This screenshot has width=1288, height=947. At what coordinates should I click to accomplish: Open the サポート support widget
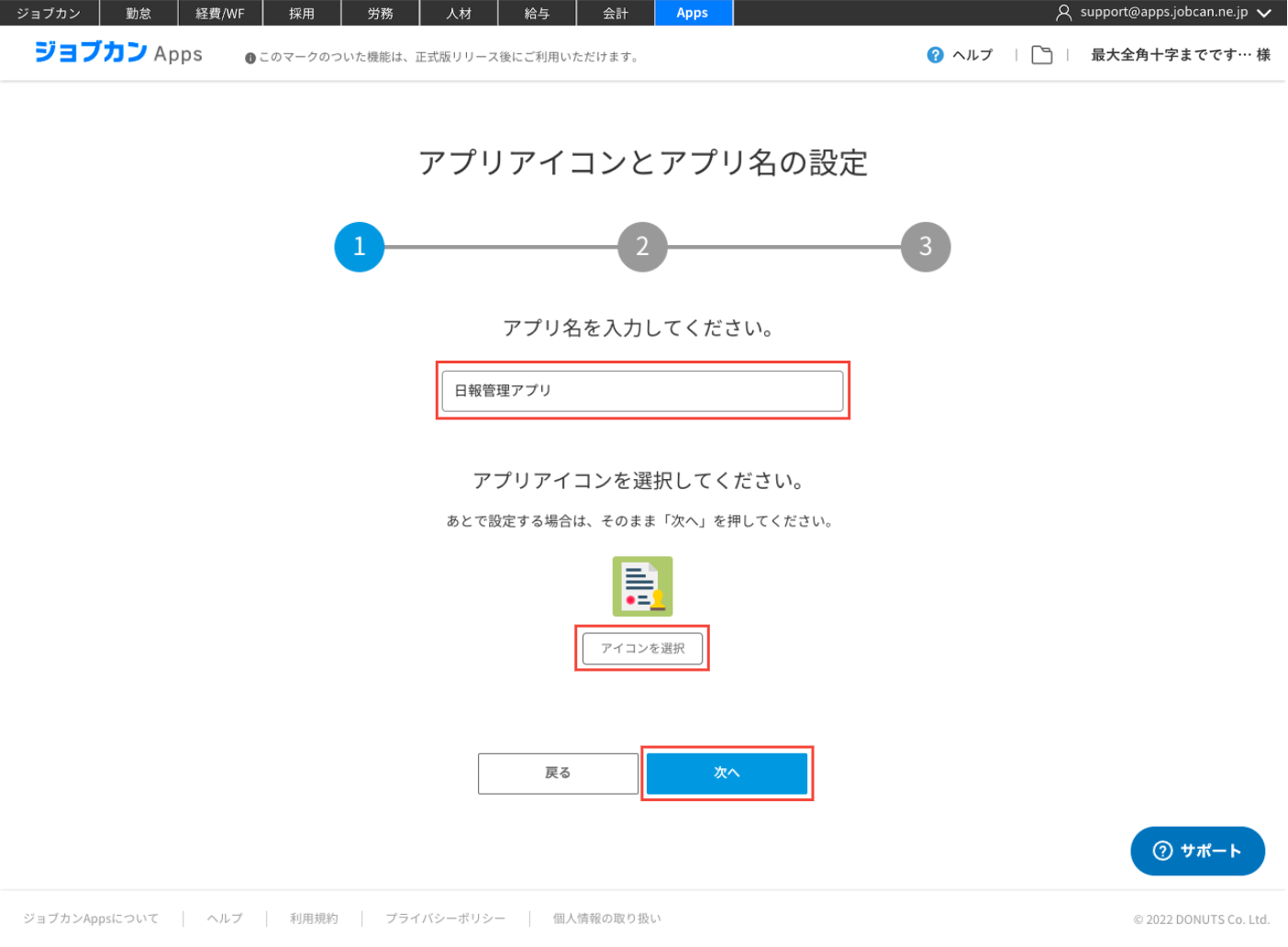pos(1197,851)
